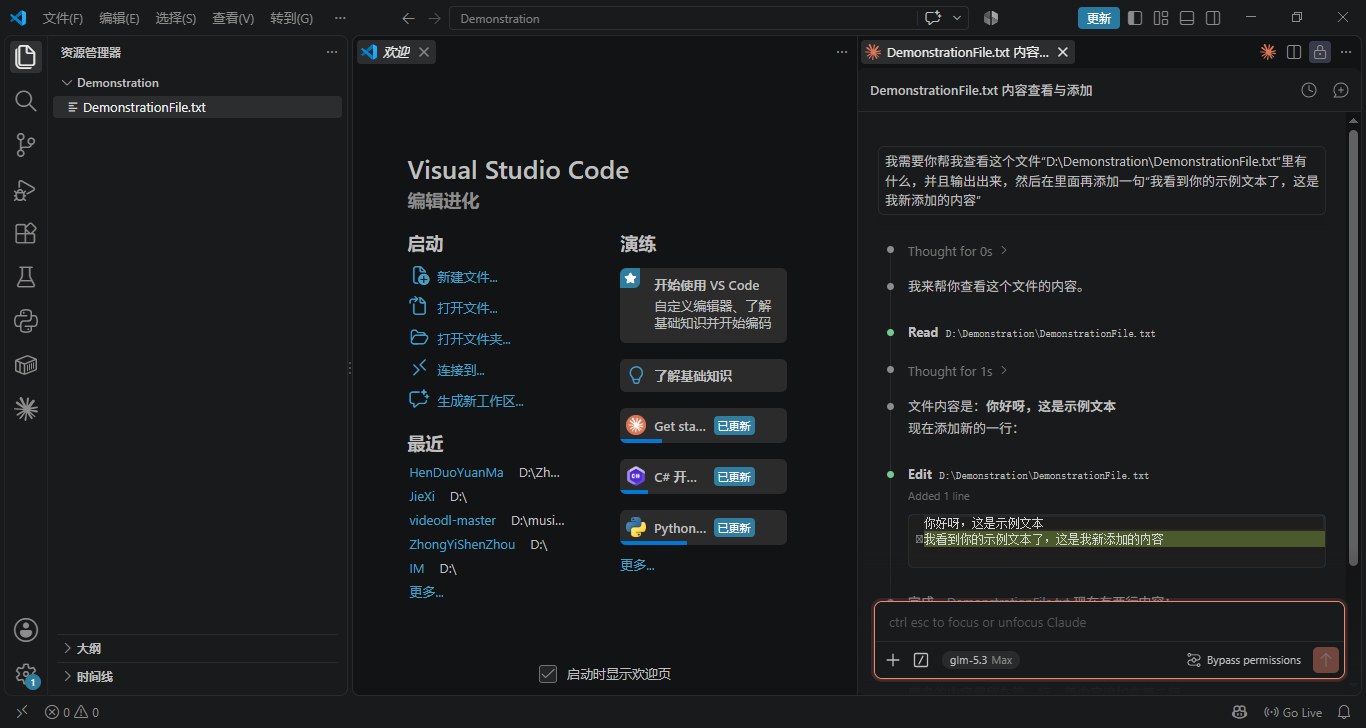This screenshot has width=1366, height=728.
Task: Open the glm-5.3 Max model selector
Action: coord(980,660)
